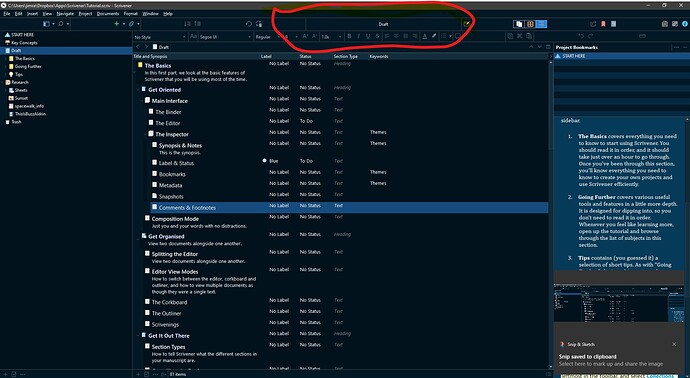Click the Keywords column header

pos(379,56)
